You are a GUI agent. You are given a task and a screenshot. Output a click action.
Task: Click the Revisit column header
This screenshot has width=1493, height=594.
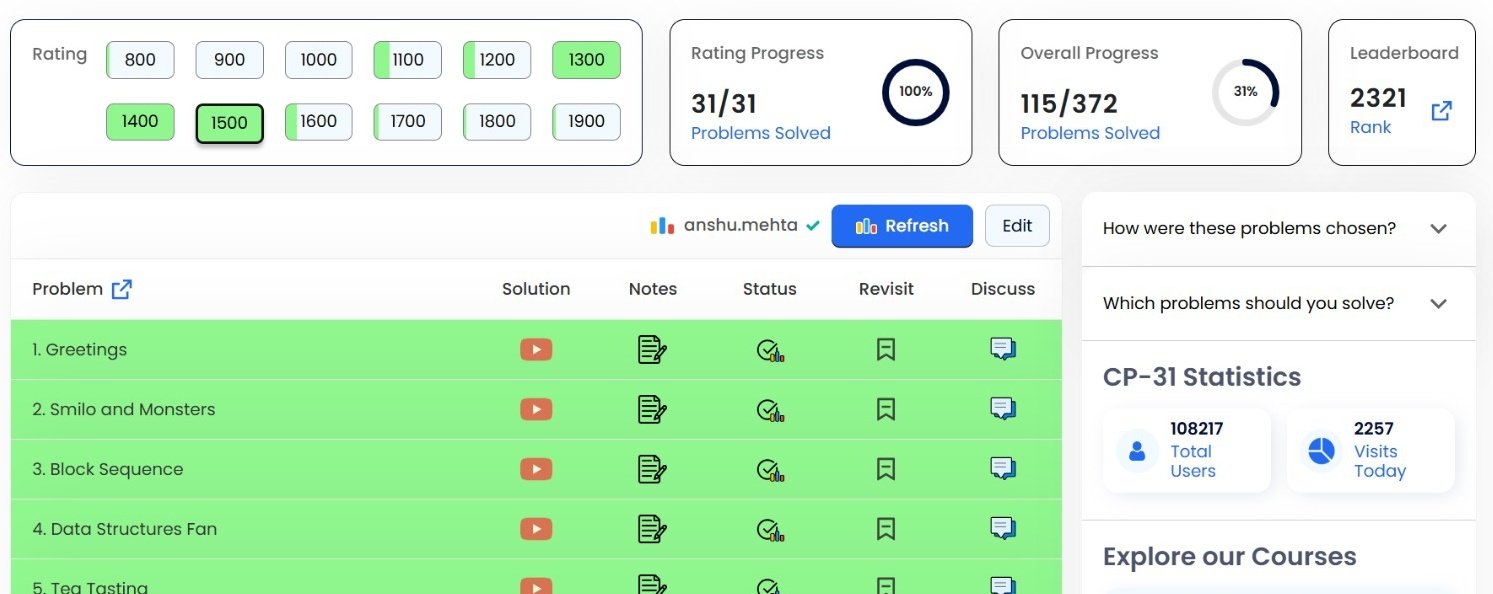[x=886, y=289]
